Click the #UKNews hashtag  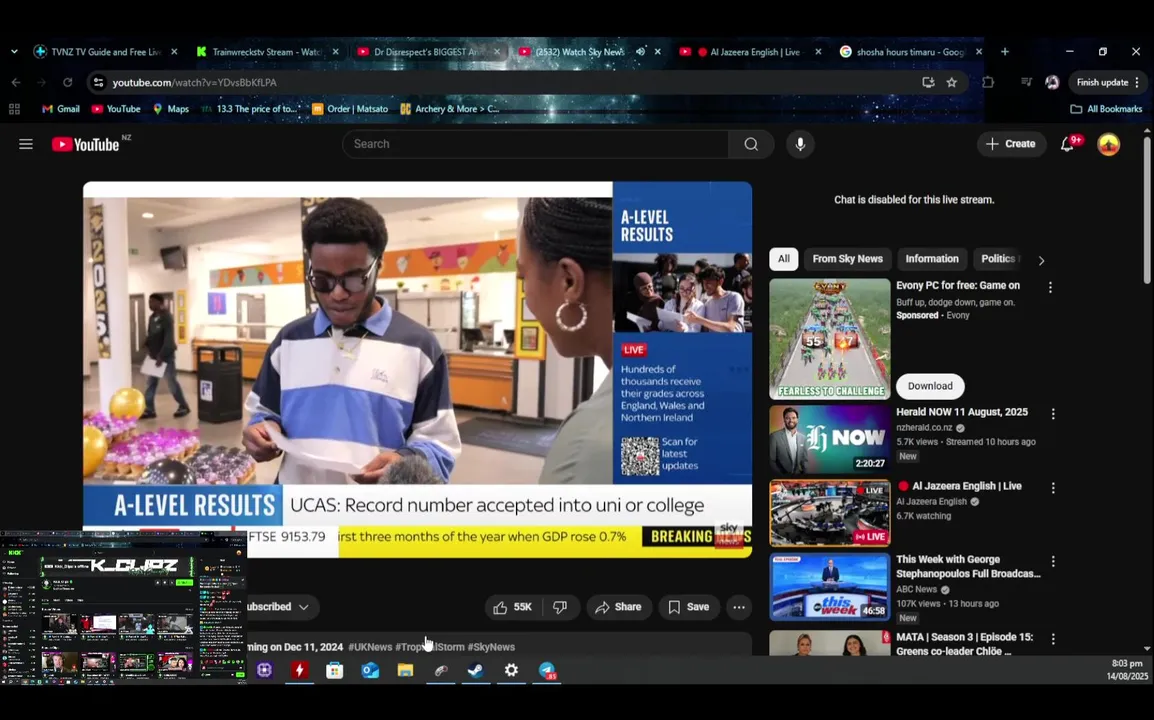(370, 647)
